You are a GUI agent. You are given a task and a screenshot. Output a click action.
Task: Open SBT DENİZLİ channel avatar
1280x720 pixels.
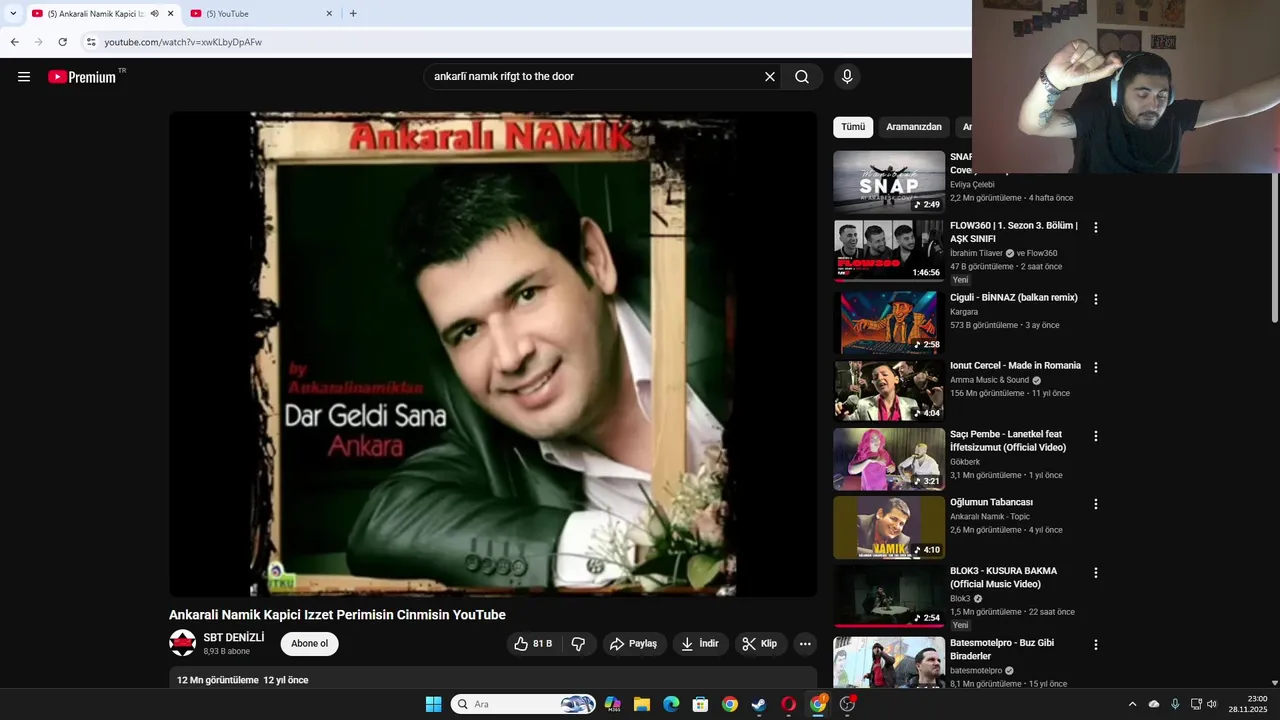183,643
